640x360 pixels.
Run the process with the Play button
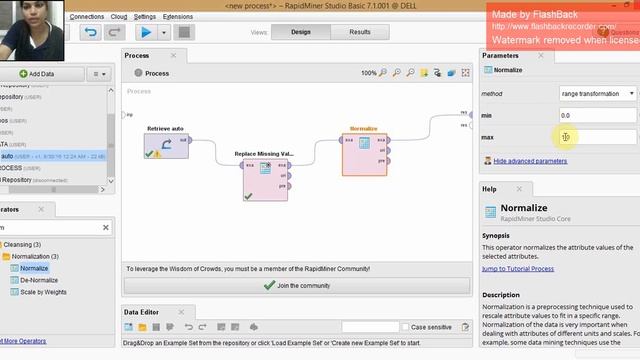click(146, 32)
